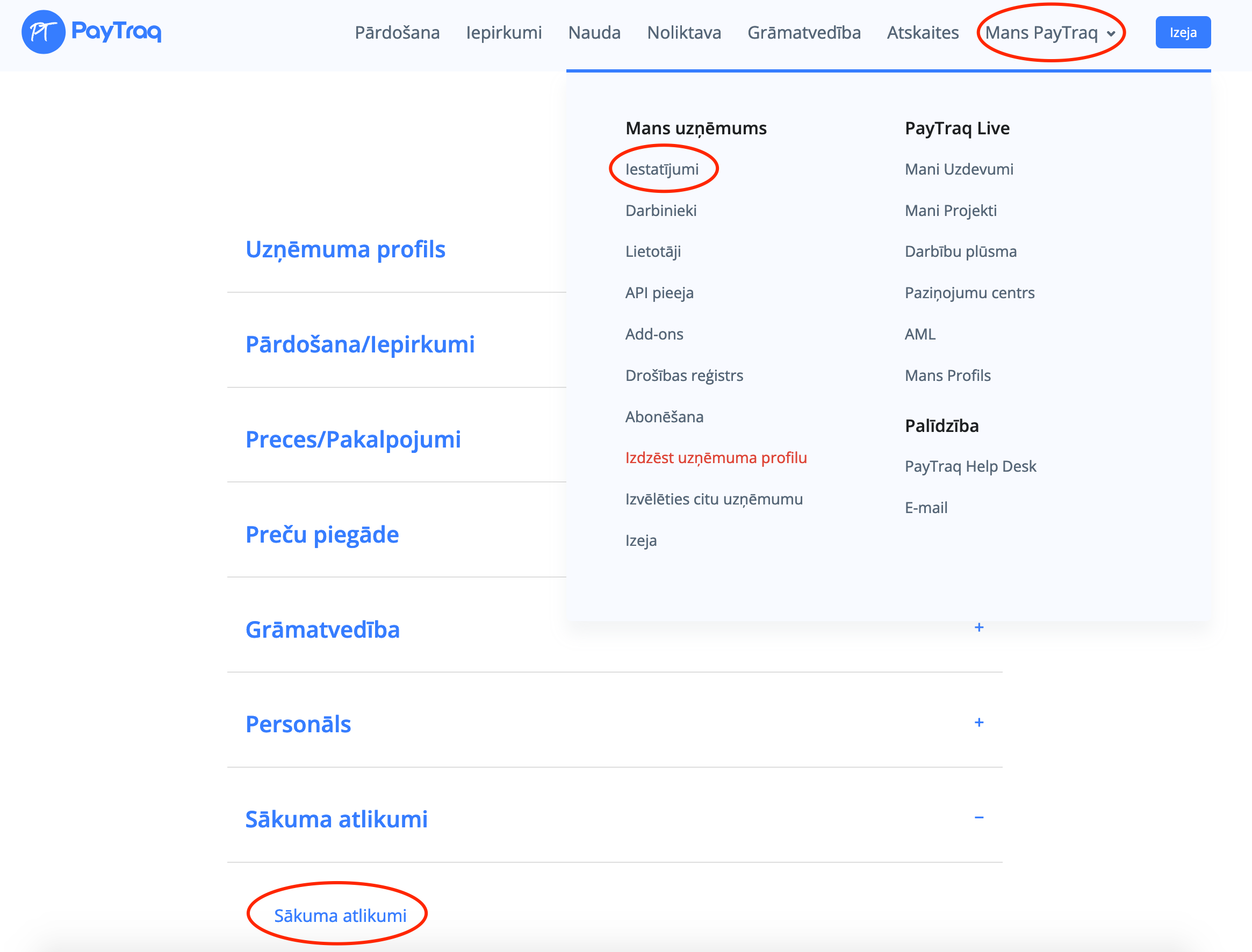
Task: Open the Noliktava top menu
Action: point(683,32)
